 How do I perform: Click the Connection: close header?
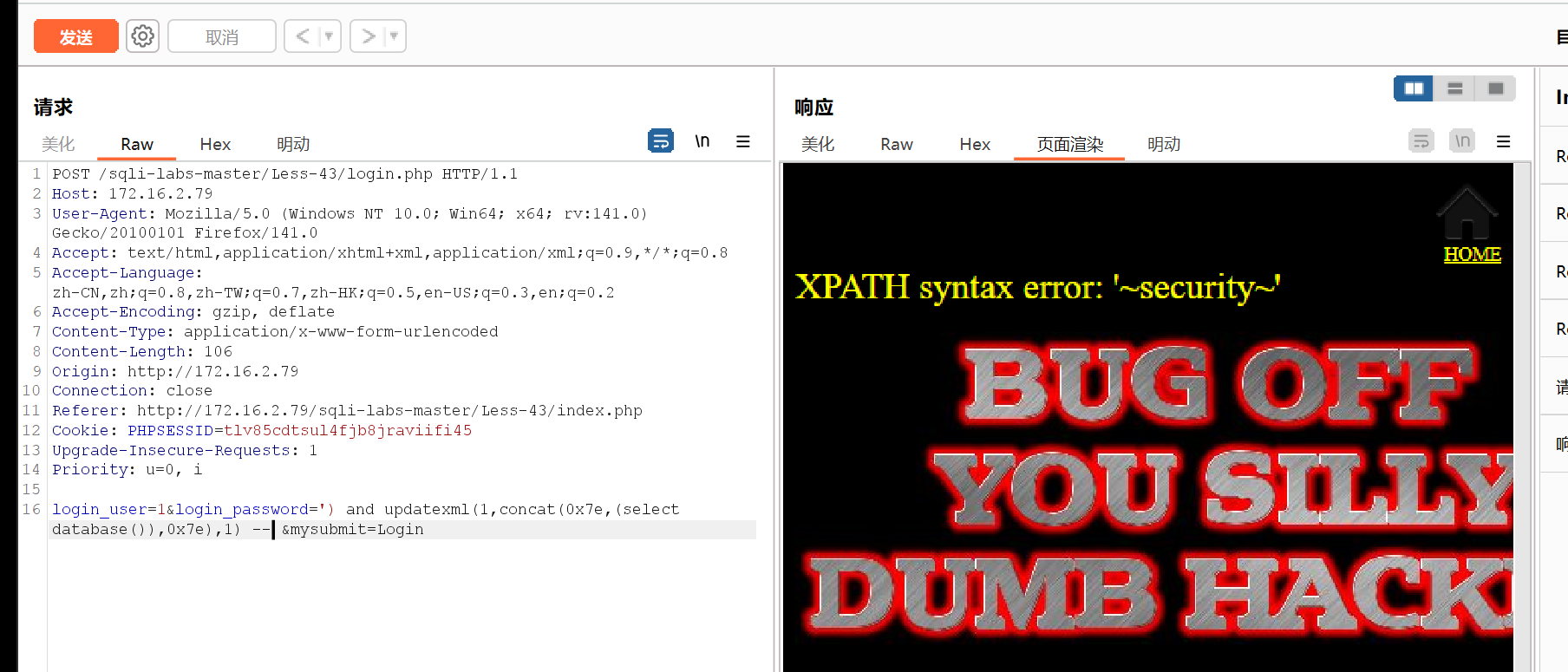tap(132, 390)
